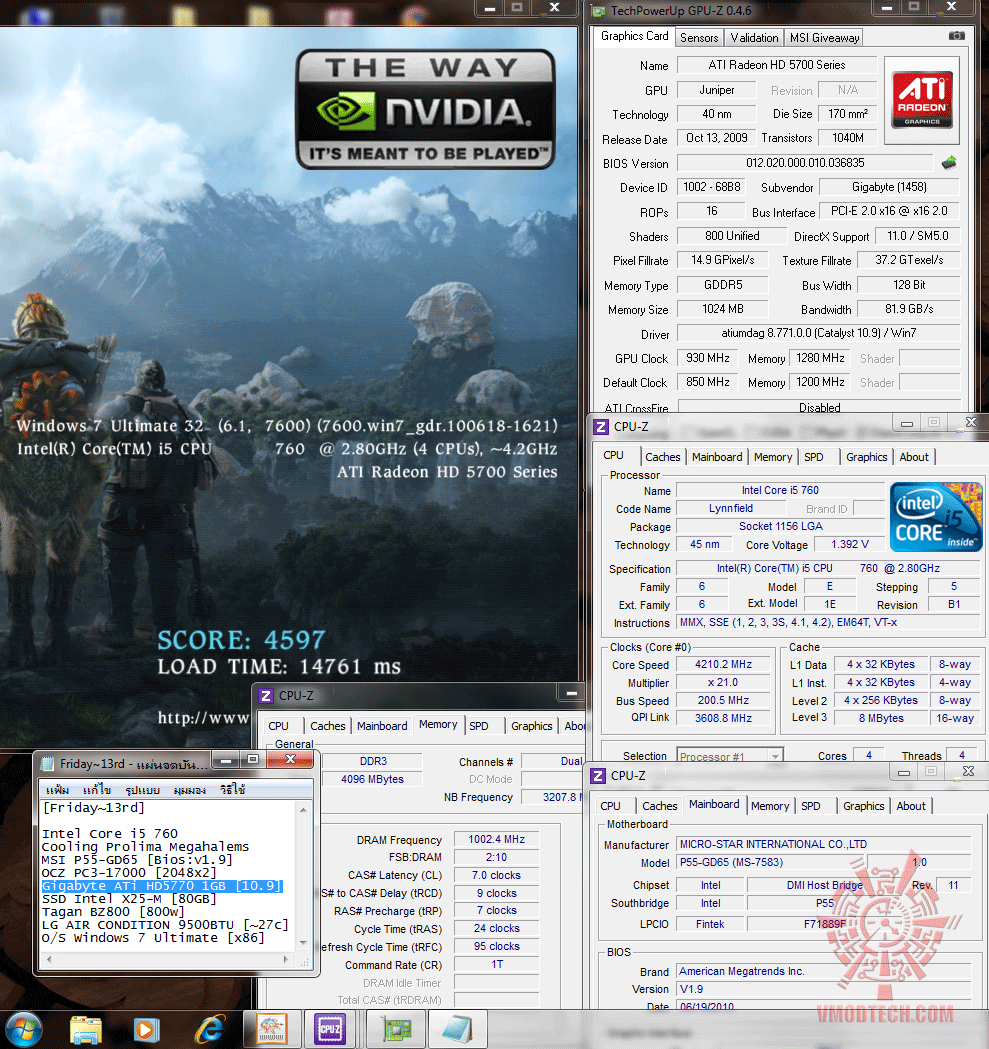Minimize the CPU-Z Memory window
The height and width of the screenshot is (1049, 989).
tap(571, 694)
